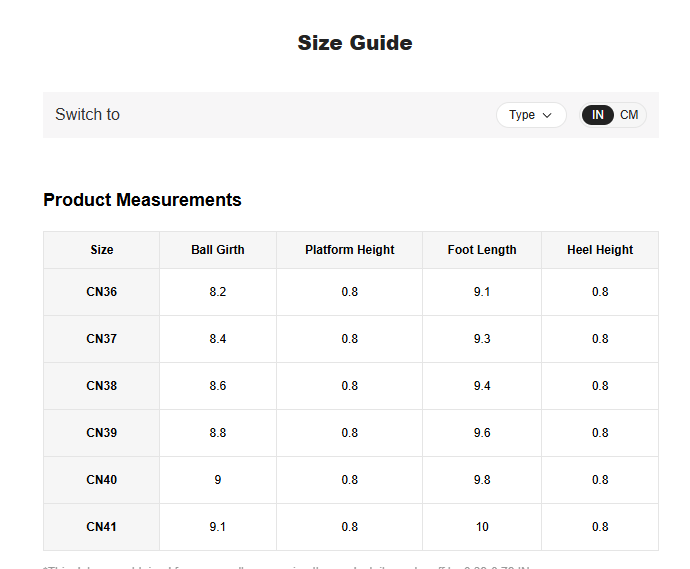Select the CN41 size row label
The width and height of the screenshot is (690, 569).
pos(101,527)
